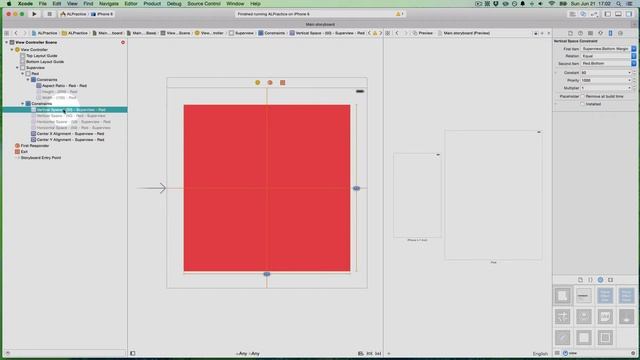This screenshot has height=360, width=640.
Task: Select the Exit icon above the canvas
Action: pos(282,82)
